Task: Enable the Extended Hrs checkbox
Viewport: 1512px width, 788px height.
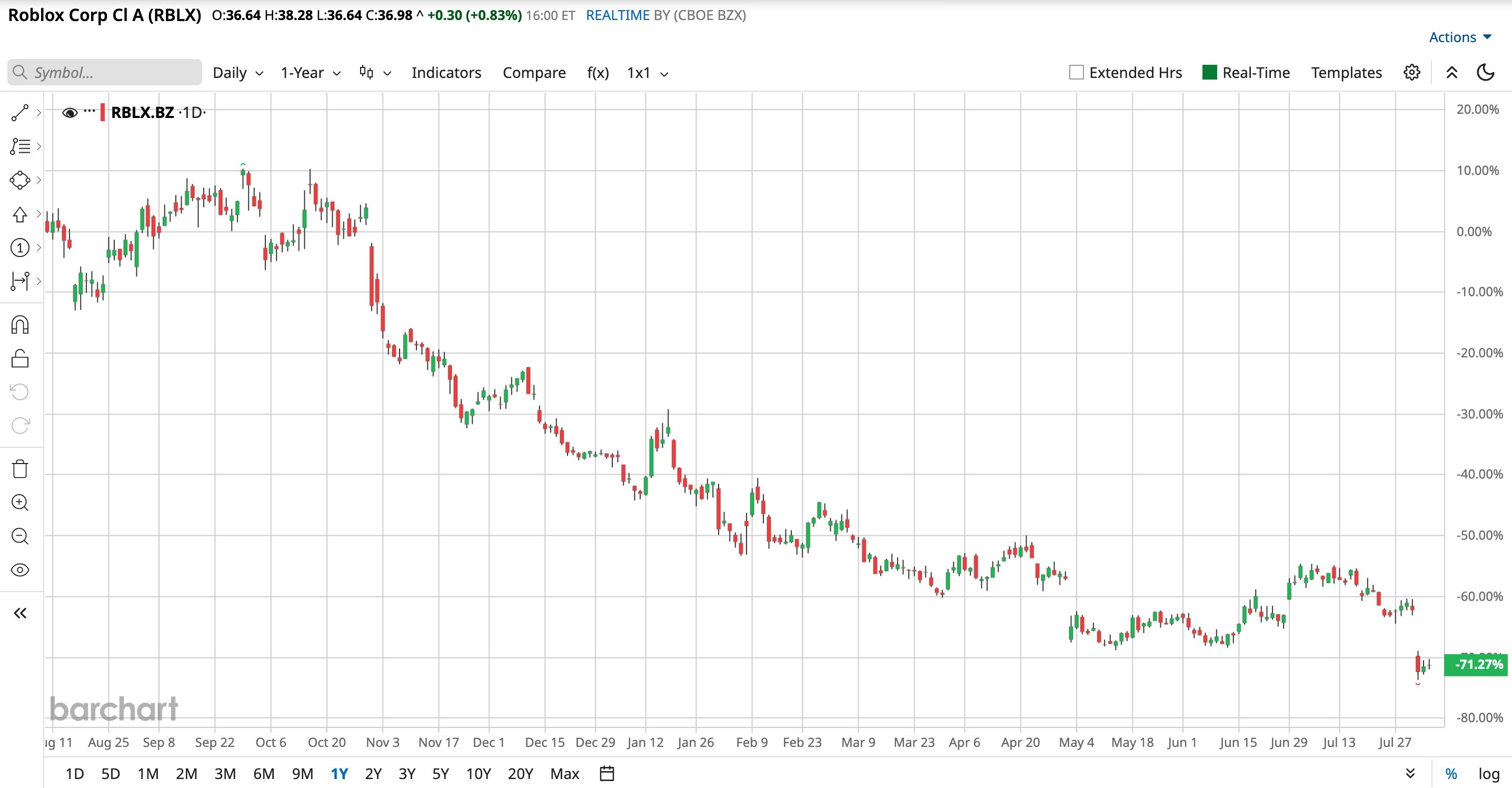Action: tap(1076, 72)
